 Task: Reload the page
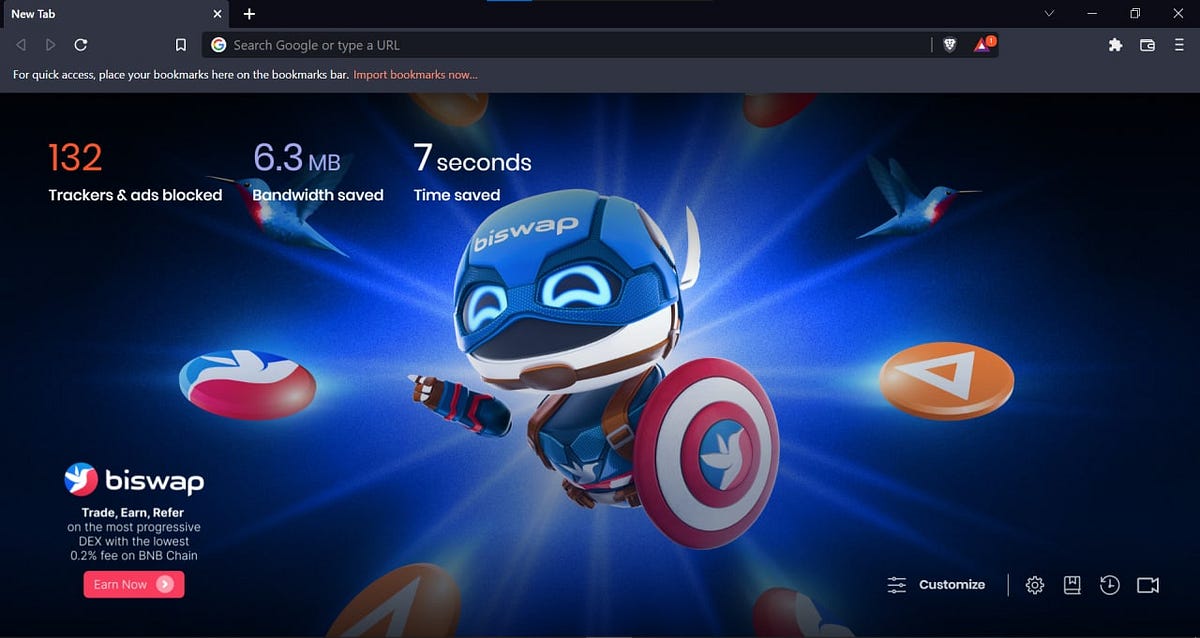(81, 45)
